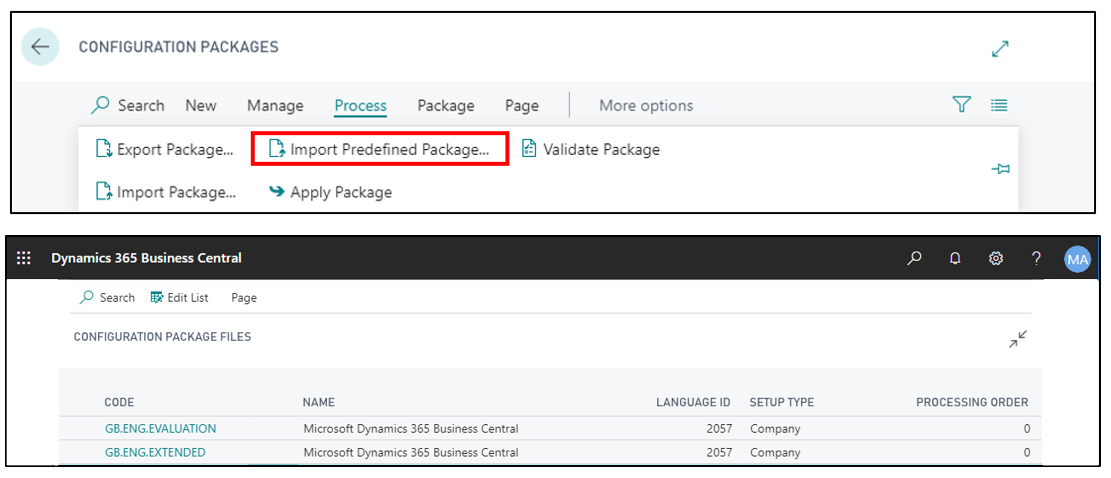Expand Configuration Packages page to full view
Image resolution: width=1111 pixels, height=478 pixels.
tap(1000, 49)
